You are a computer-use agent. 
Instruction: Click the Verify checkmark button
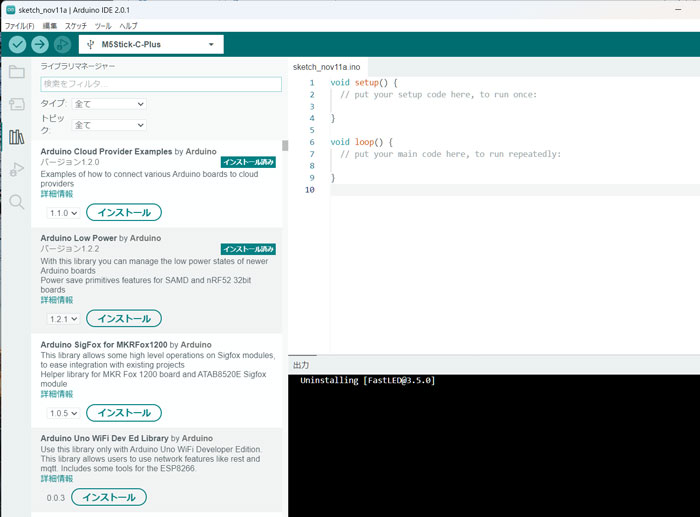(x=17, y=44)
